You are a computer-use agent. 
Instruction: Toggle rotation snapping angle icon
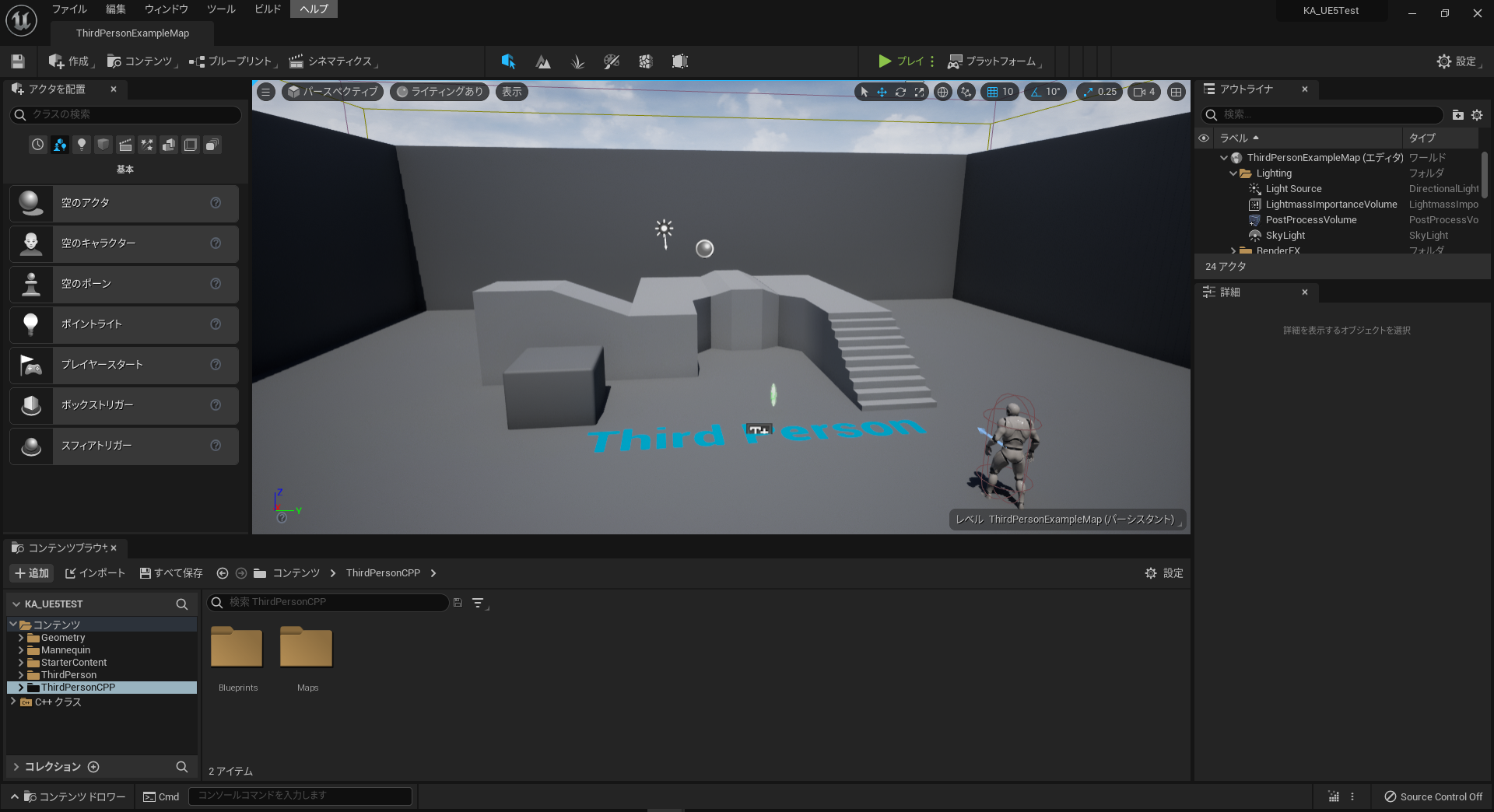(x=1036, y=92)
